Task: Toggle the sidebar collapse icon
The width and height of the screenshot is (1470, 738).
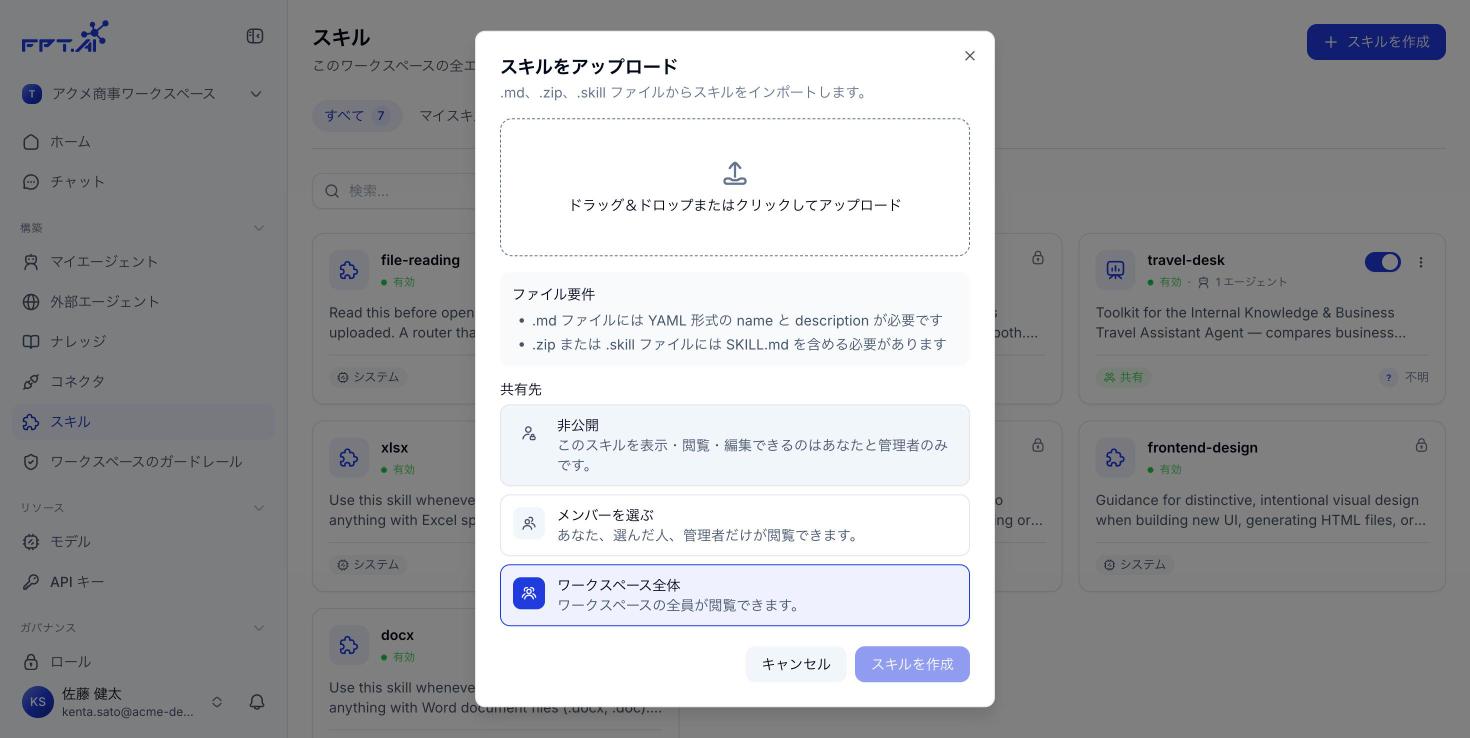Action: click(x=255, y=36)
